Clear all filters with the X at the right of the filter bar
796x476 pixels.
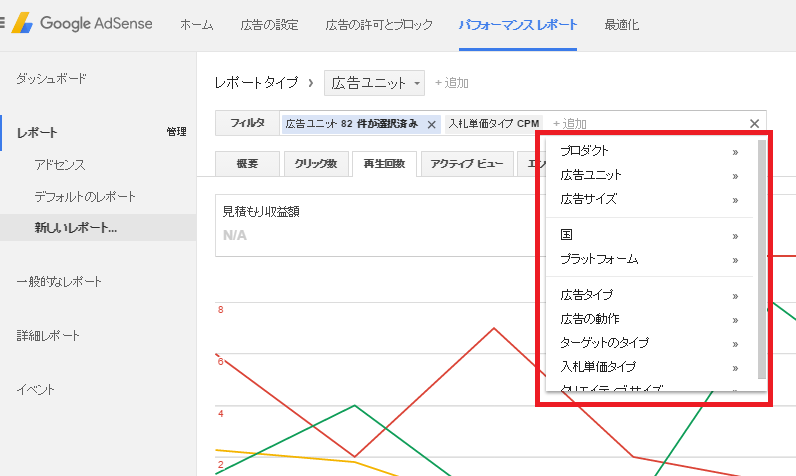tap(754, 123)
